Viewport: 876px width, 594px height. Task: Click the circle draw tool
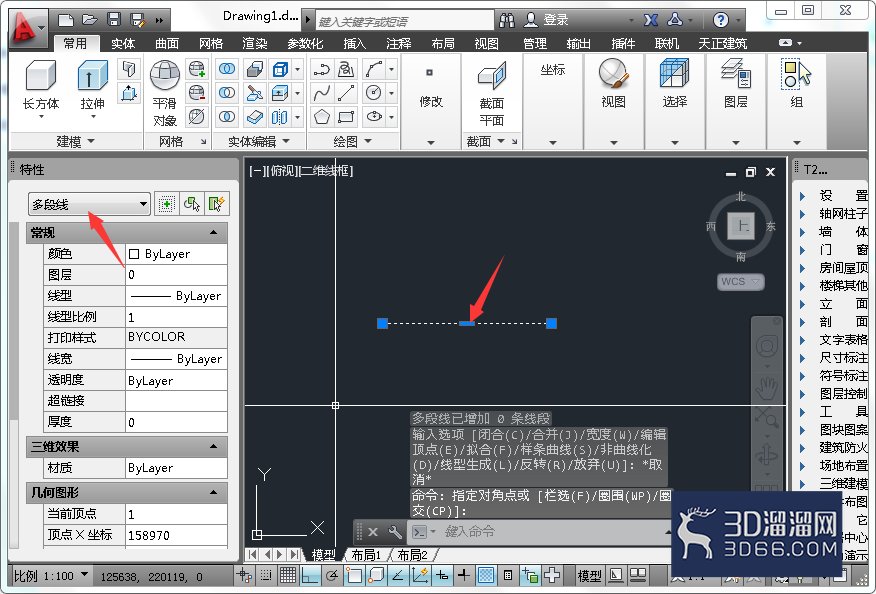pyautogui.click(x=373, y=93)
